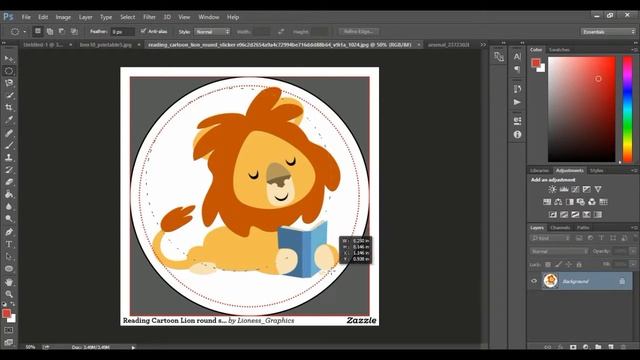The image size is (640, 360).
Task: Open the layer filter Kind dropdown
Action: click(551, 238)
